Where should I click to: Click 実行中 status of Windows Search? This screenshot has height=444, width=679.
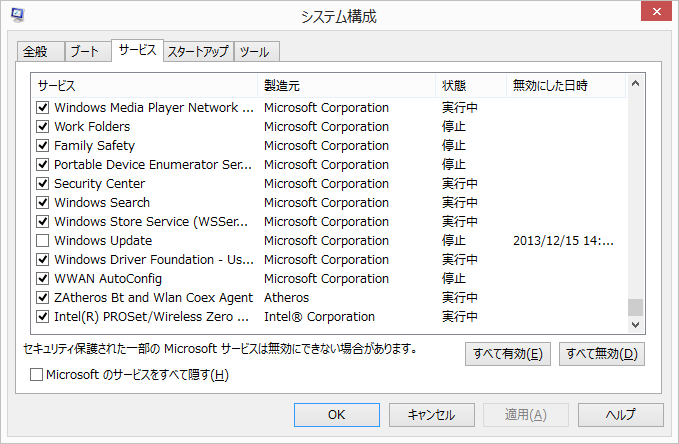(459, 203)
